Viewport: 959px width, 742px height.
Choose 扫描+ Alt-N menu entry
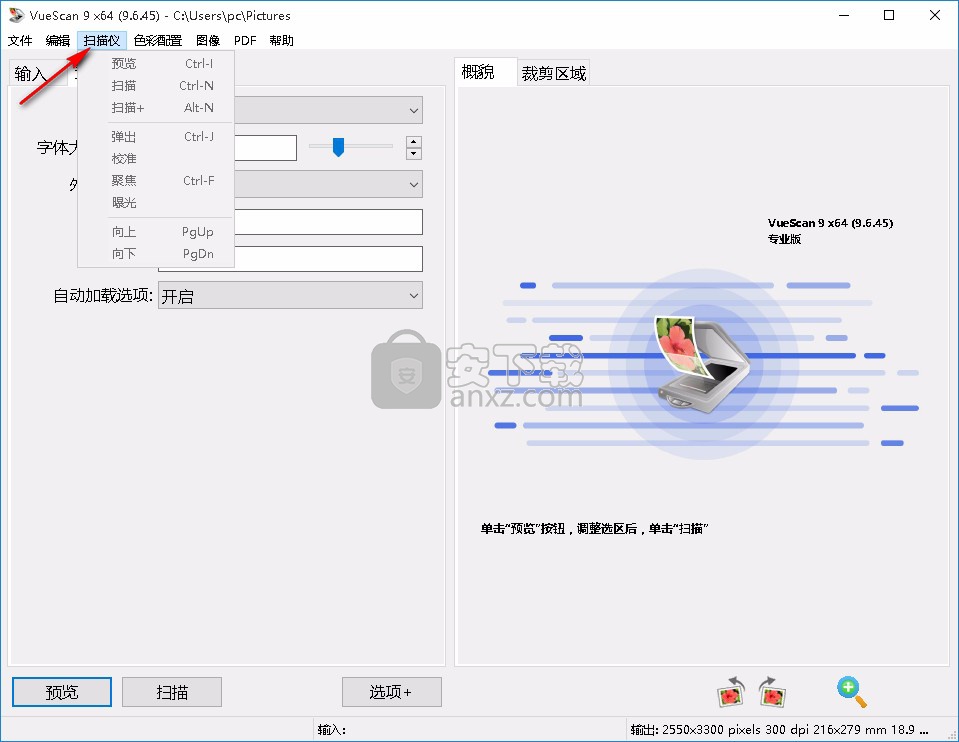pyautogui.click(x=156, y=108)
